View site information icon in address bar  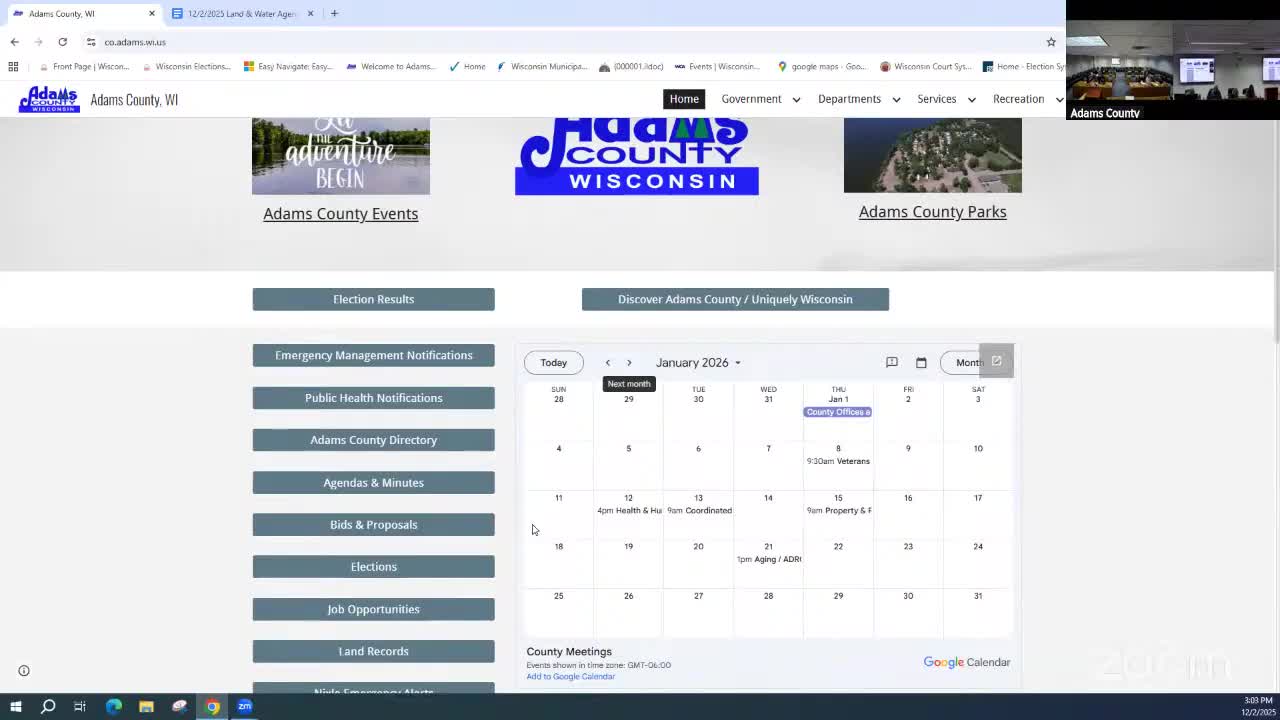91,42
